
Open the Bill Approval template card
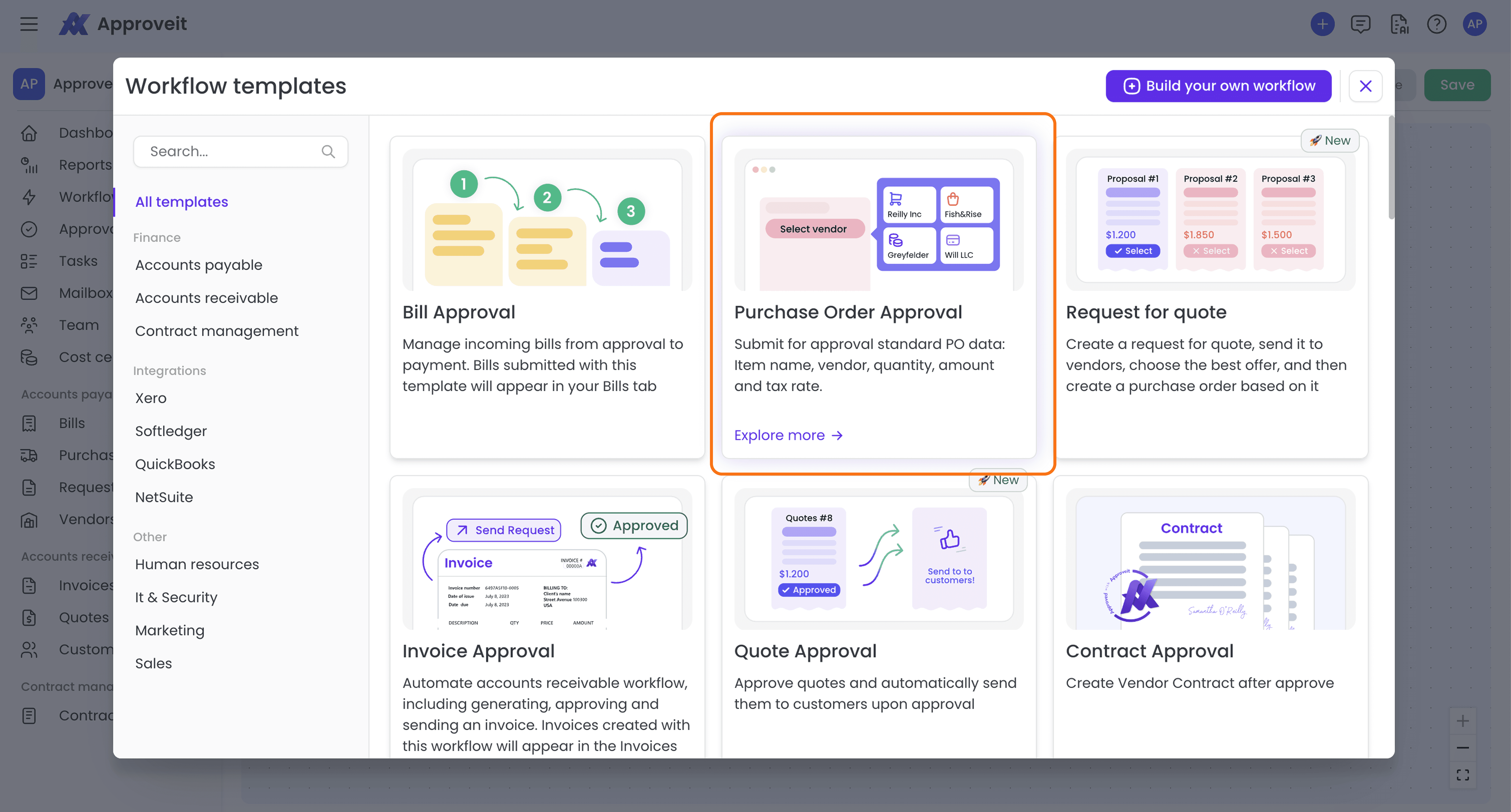point(547,297)
